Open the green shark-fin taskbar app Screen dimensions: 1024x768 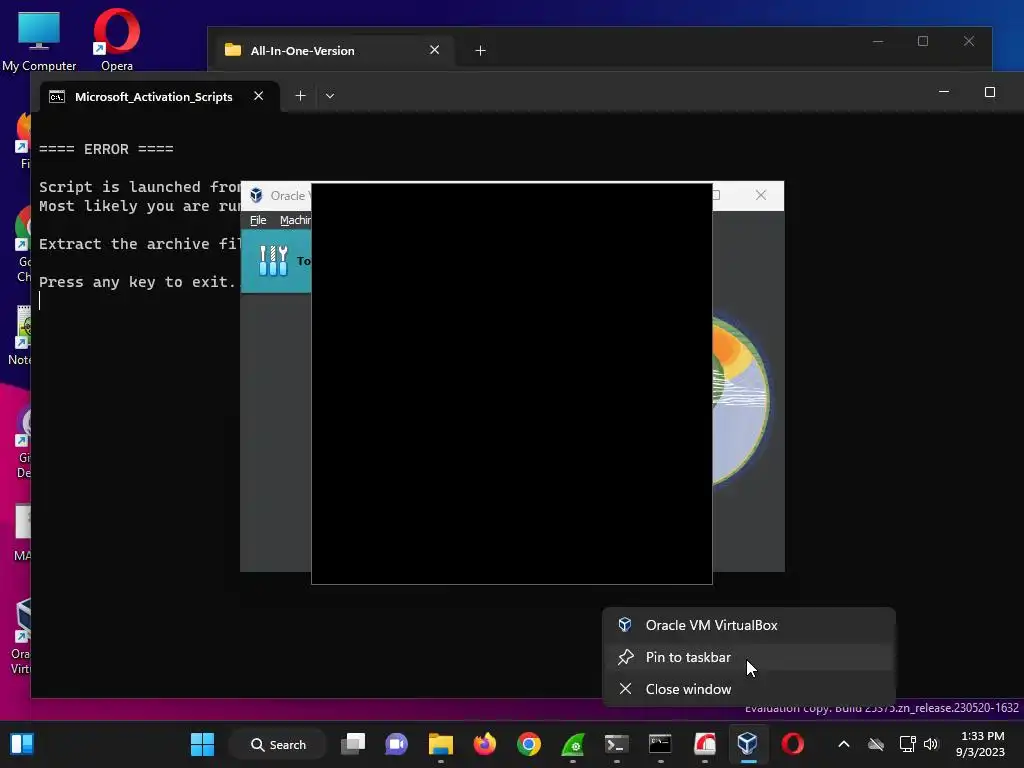pyautogui.click(x=573, y=744)
